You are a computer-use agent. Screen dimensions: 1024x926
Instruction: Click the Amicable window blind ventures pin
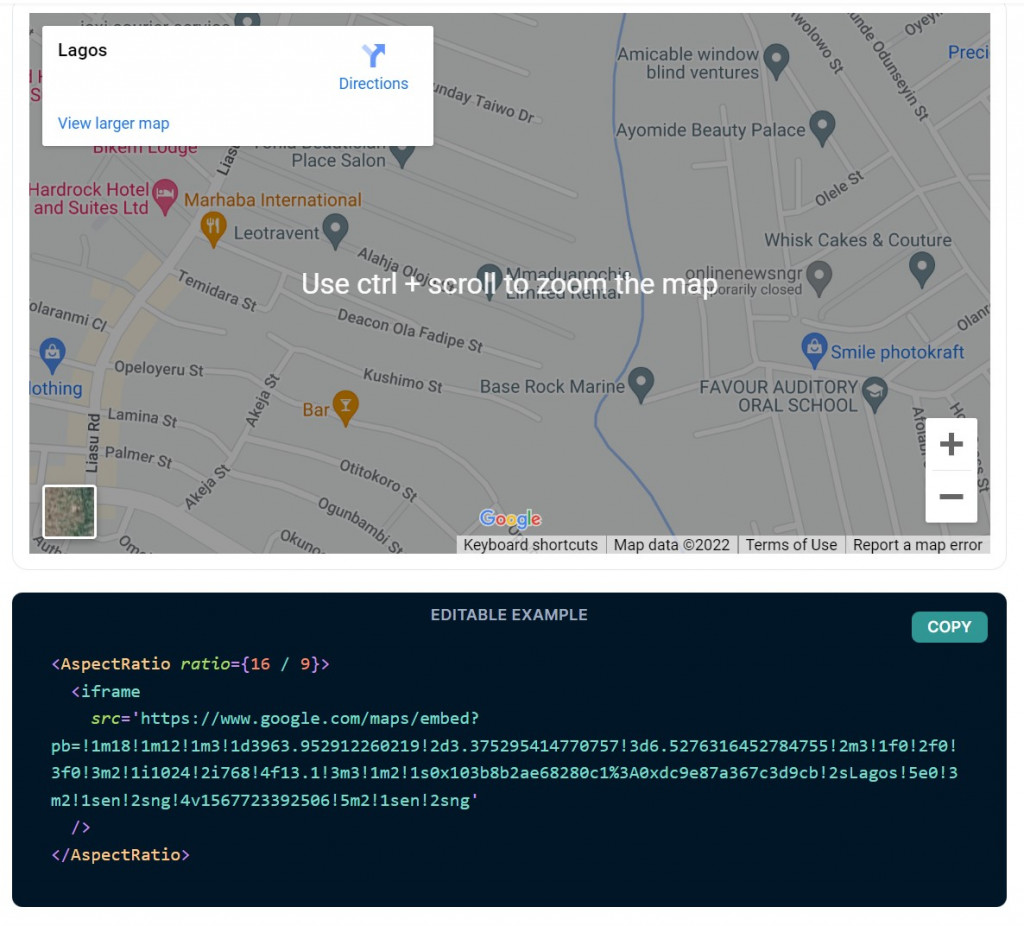click(x=776, y=61)
